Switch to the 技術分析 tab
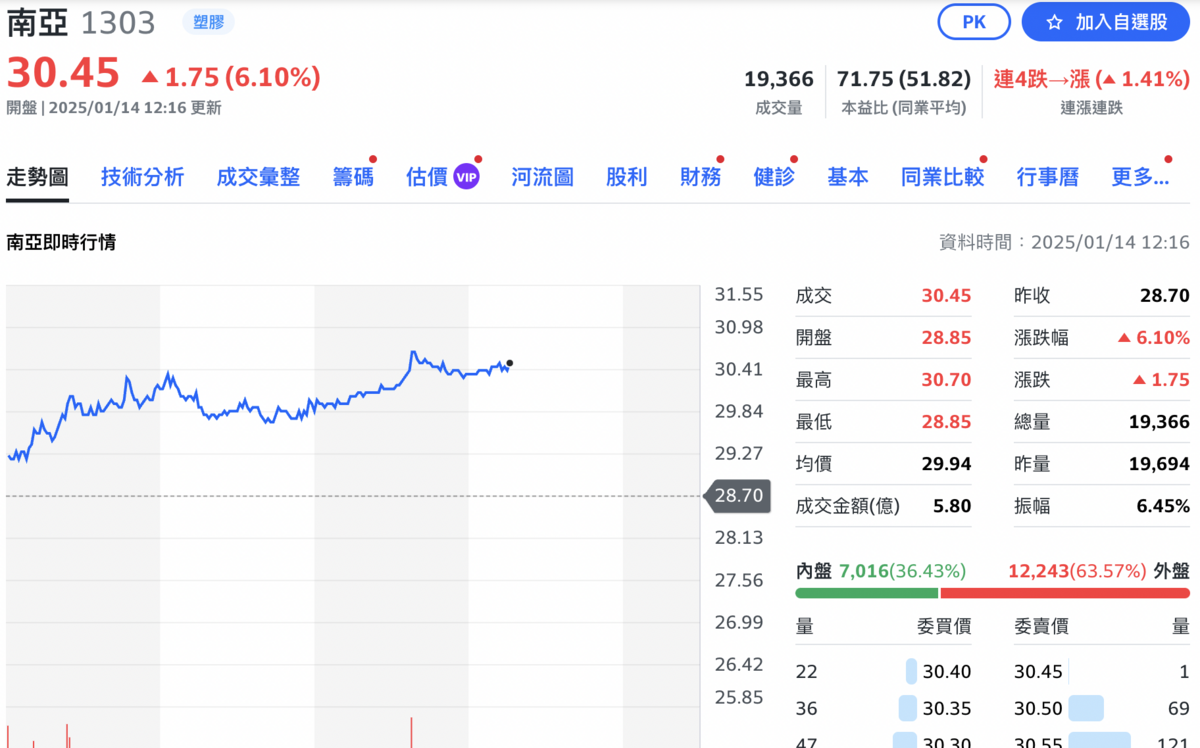Viewport: 1200px width, 748px height. (x=142, y=177)
